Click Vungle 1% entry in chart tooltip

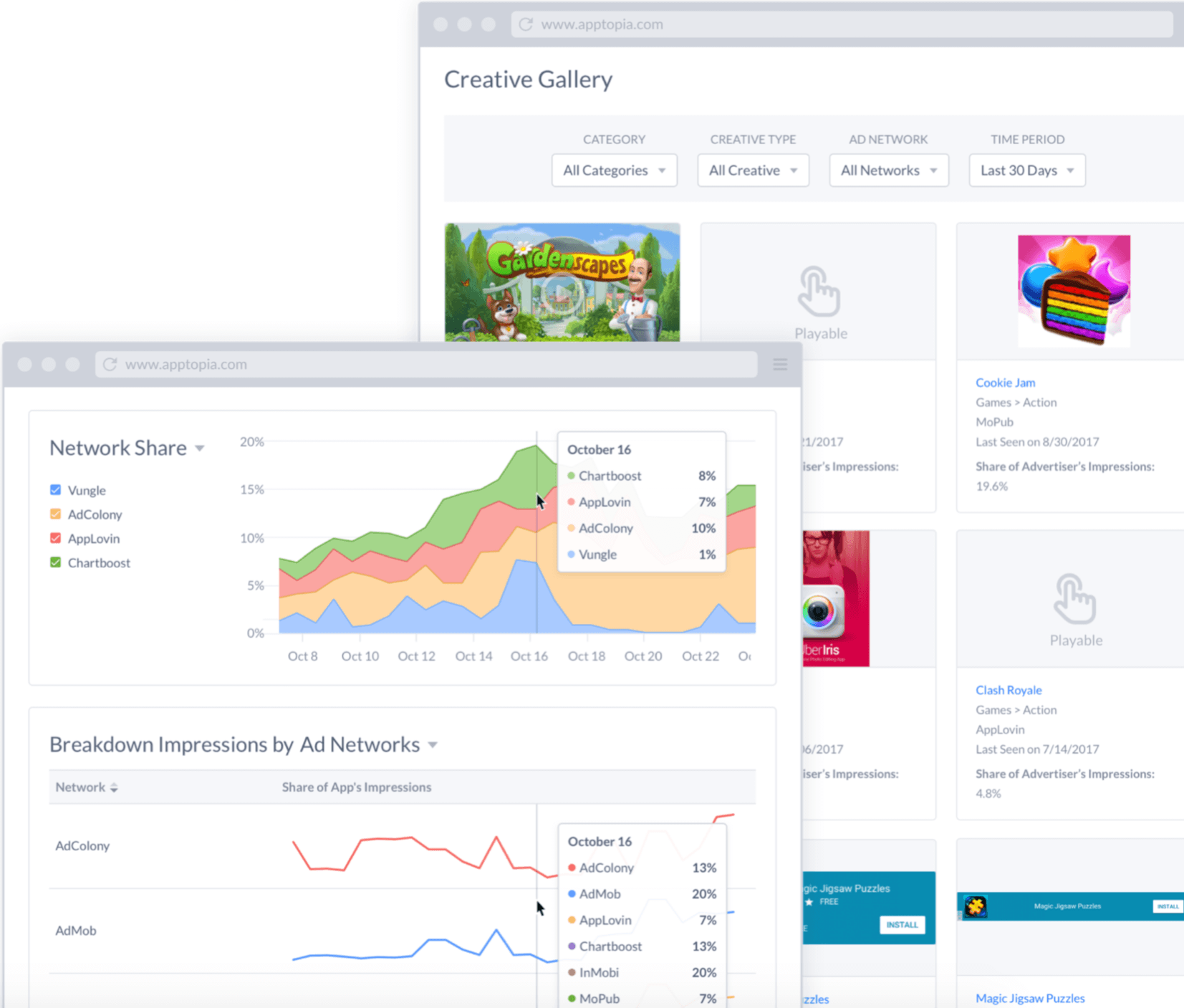click(x=641, y=555)
